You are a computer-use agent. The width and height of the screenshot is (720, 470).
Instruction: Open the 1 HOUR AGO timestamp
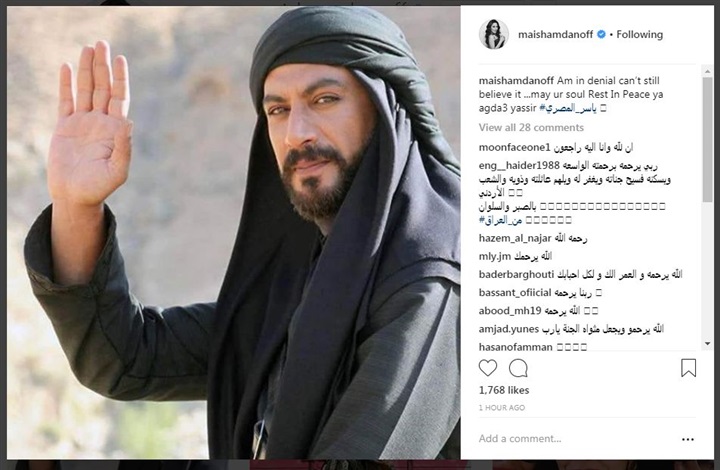tap(501, 408)
